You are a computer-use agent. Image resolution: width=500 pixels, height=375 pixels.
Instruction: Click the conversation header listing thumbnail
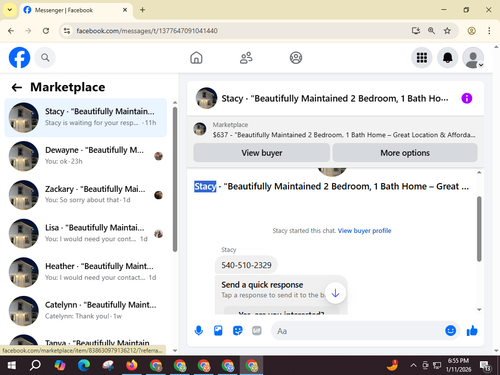[x=206, y=98]
